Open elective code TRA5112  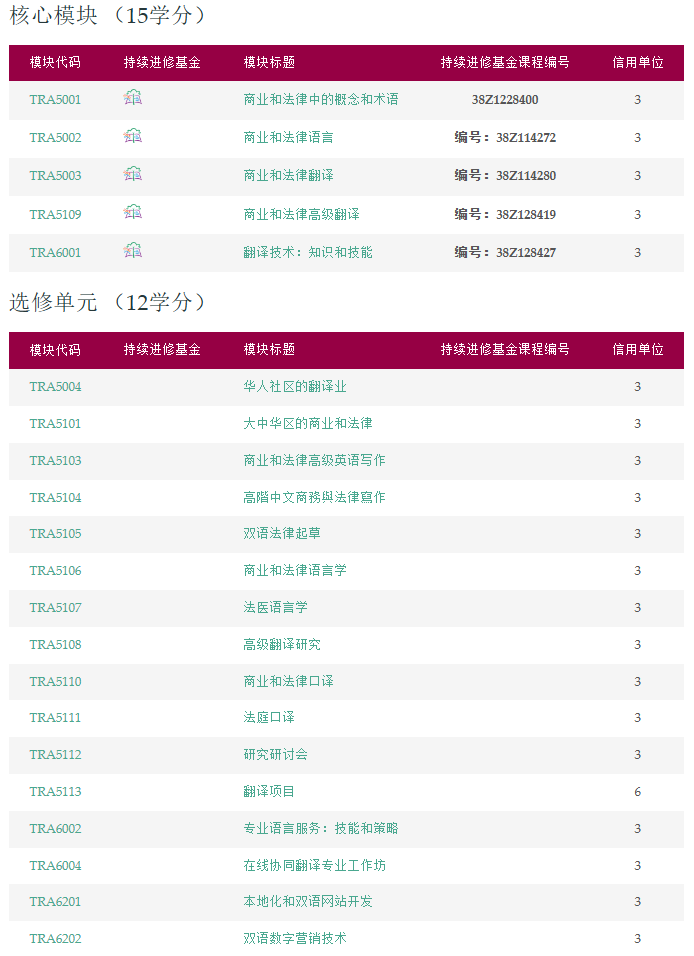[55, 755]
